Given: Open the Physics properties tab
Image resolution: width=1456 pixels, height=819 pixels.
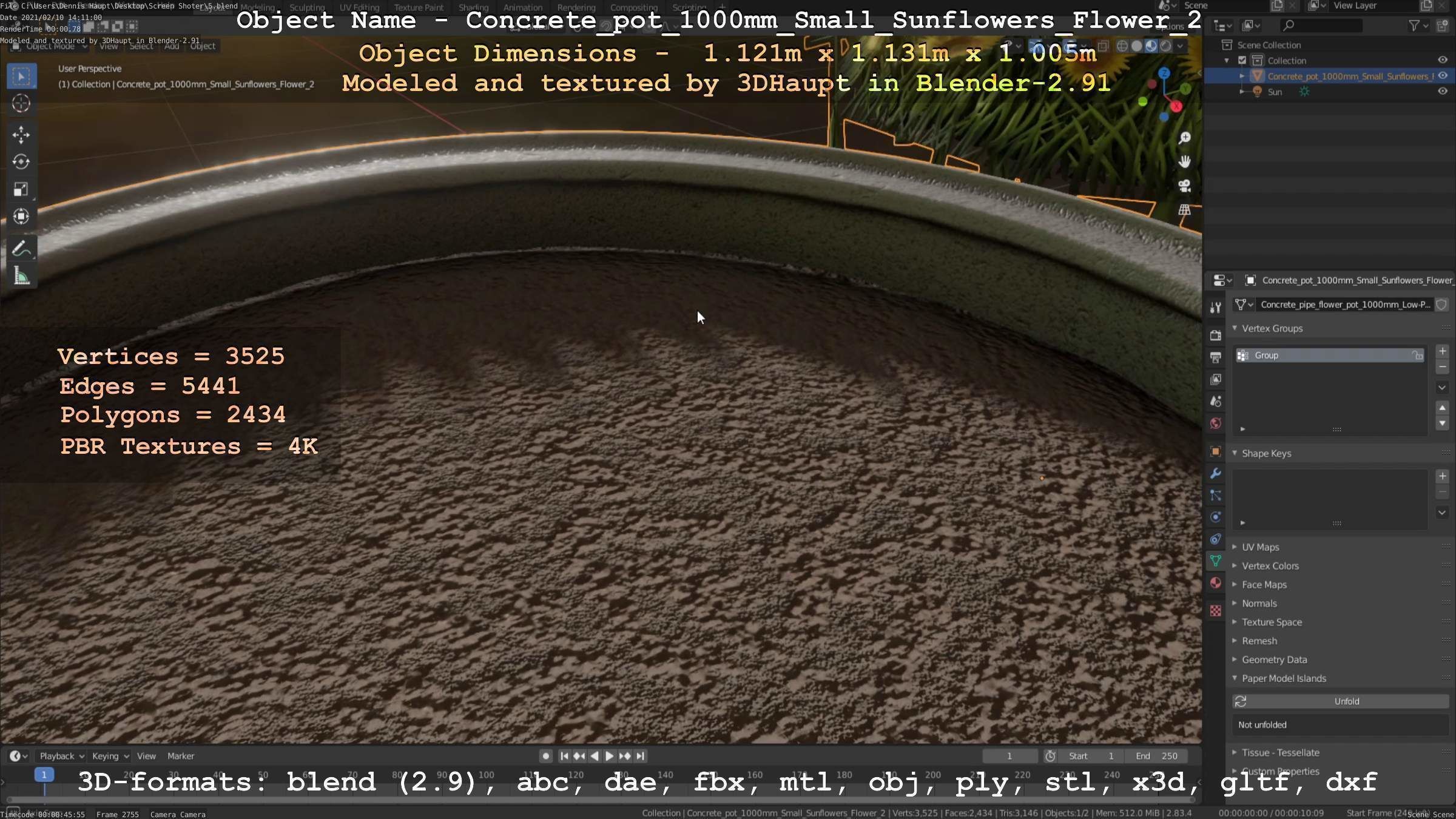Looking at the screenshot, I should point(1215,517).
